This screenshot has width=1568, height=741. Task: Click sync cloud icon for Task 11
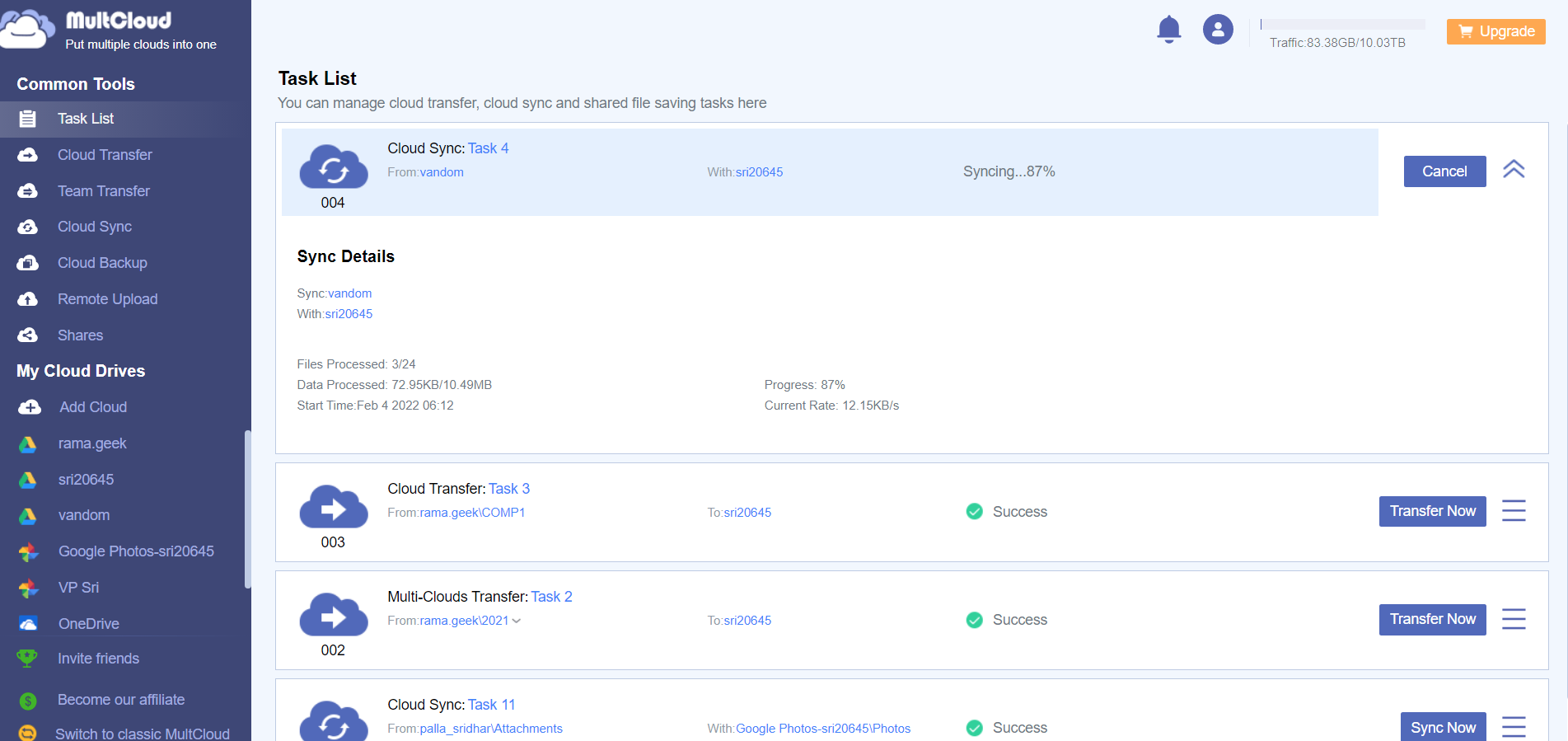(x=333, y=721)
